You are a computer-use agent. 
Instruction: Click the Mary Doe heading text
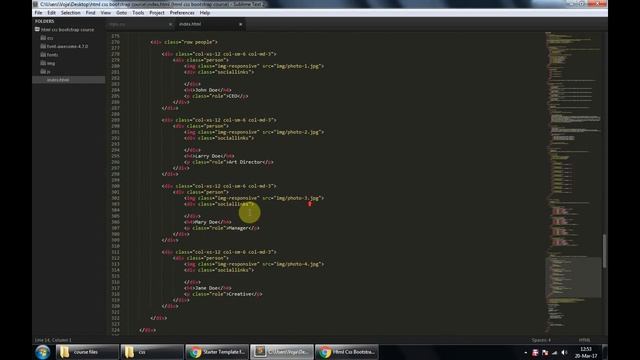point(207,222)
